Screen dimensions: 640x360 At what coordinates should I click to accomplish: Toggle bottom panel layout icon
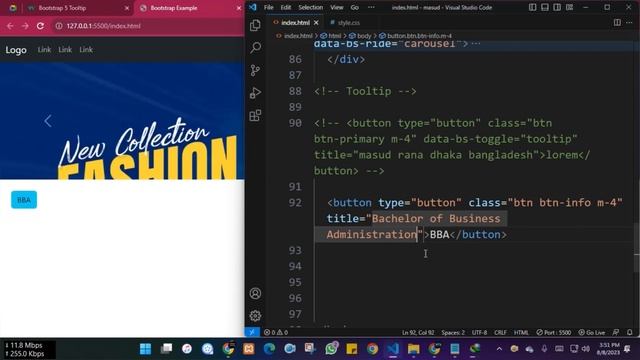(x=545, y=7)
